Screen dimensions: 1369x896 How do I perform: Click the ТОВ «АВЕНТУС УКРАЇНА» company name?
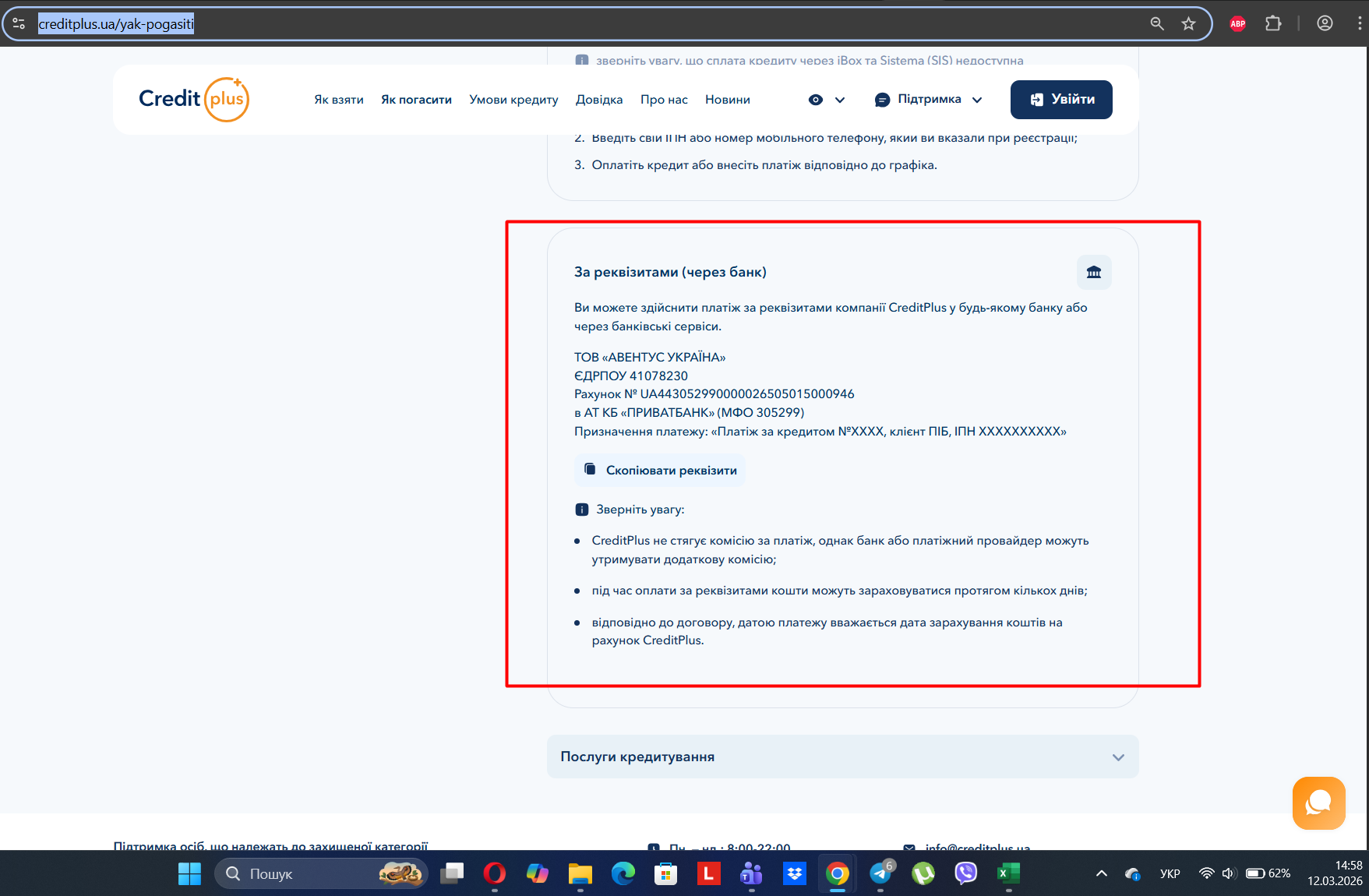650,357
